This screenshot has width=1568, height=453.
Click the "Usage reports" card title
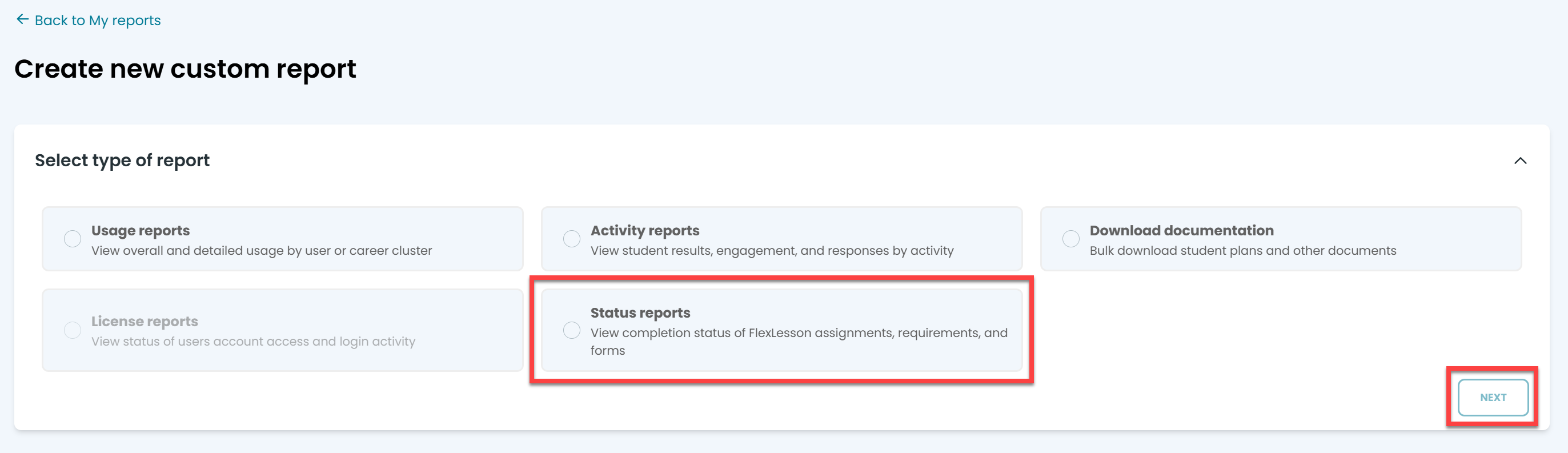pyautogui.click(x=141, y=230)
